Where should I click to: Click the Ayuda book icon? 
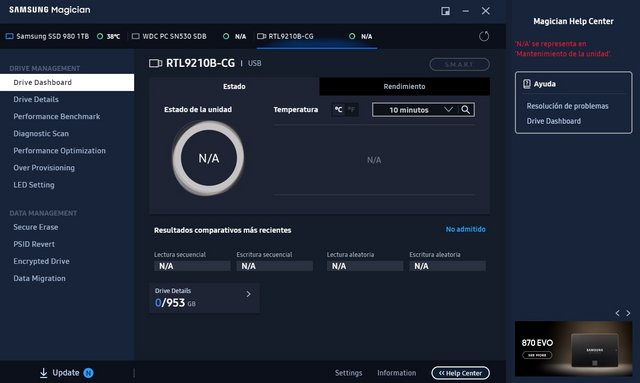coord(527,84)
